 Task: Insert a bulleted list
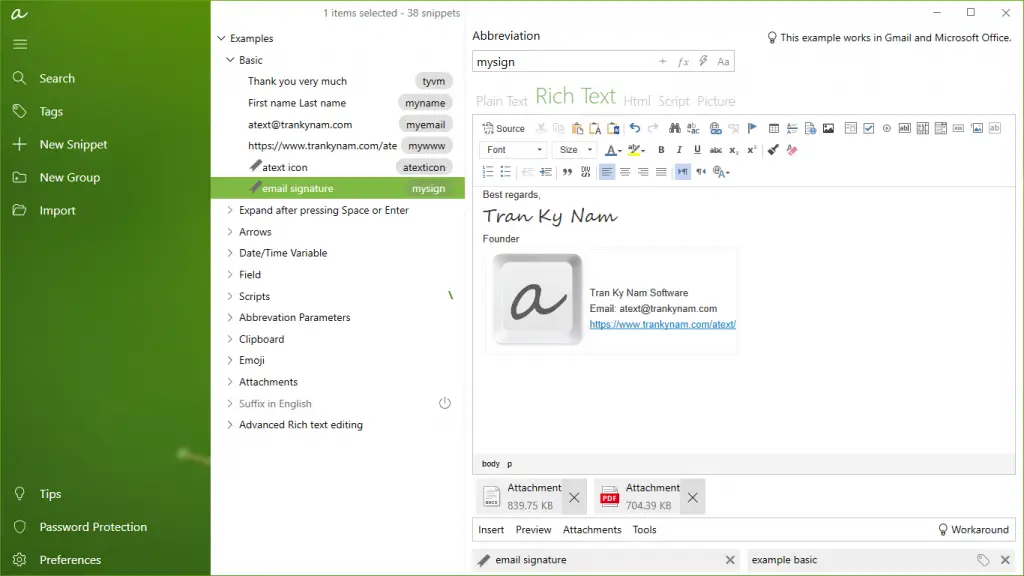(505, 172)
